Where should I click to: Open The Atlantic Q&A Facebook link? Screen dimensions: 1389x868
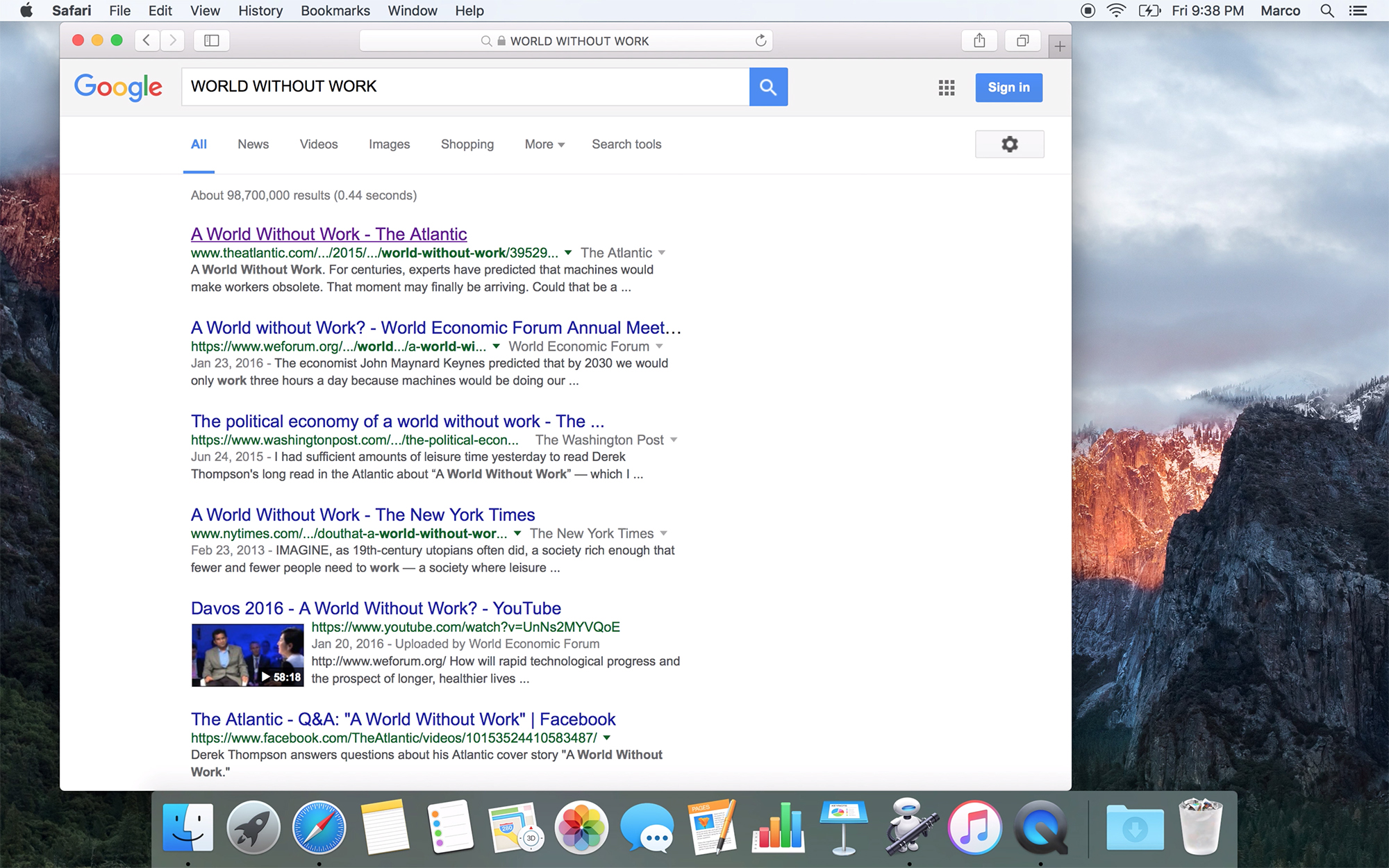[403, 719]
